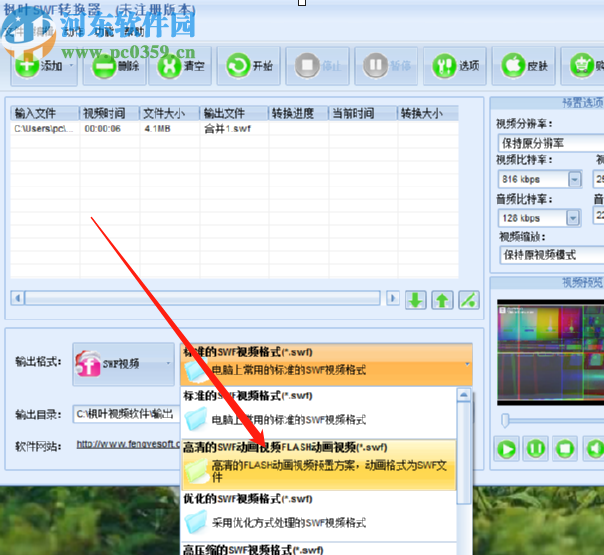Open the 动作 menu
Viewport: 604px width, 555px height.
tap(72, 32)
